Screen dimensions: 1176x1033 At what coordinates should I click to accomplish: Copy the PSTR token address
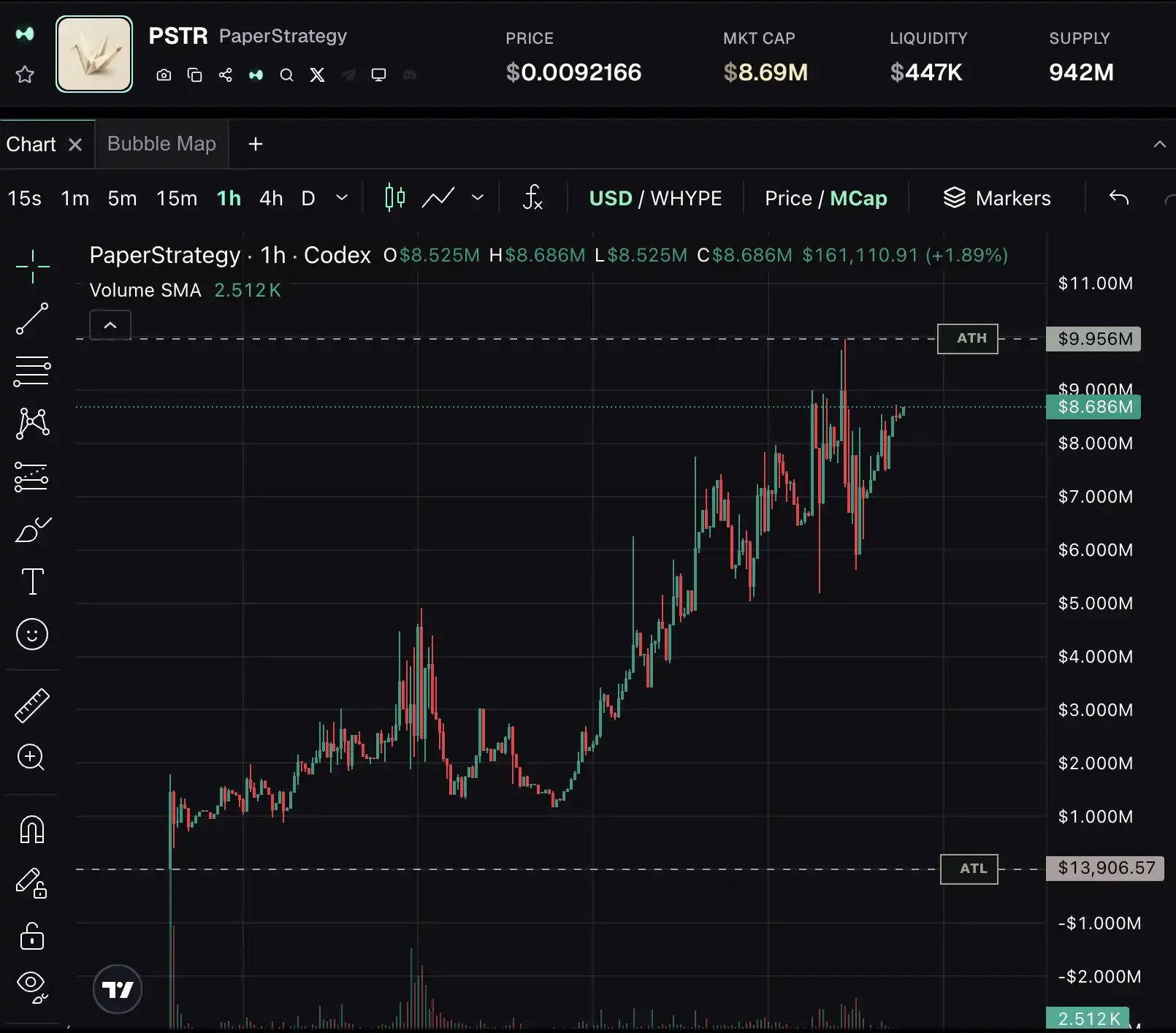194,75
